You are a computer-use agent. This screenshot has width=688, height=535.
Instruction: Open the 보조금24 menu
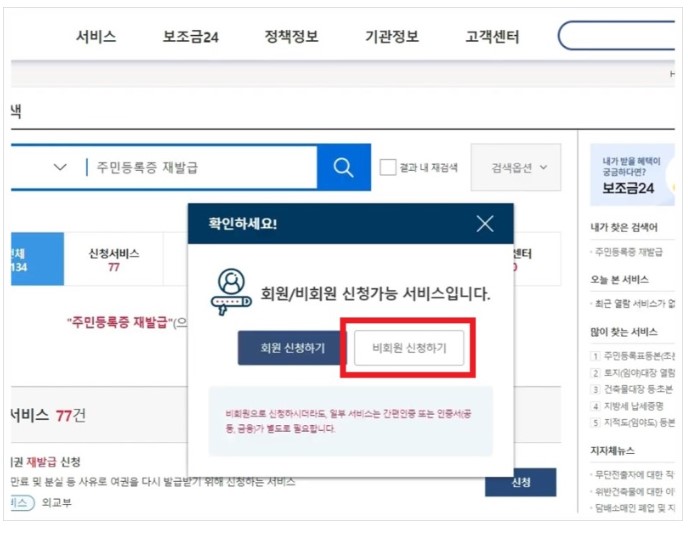click(190, 36)
